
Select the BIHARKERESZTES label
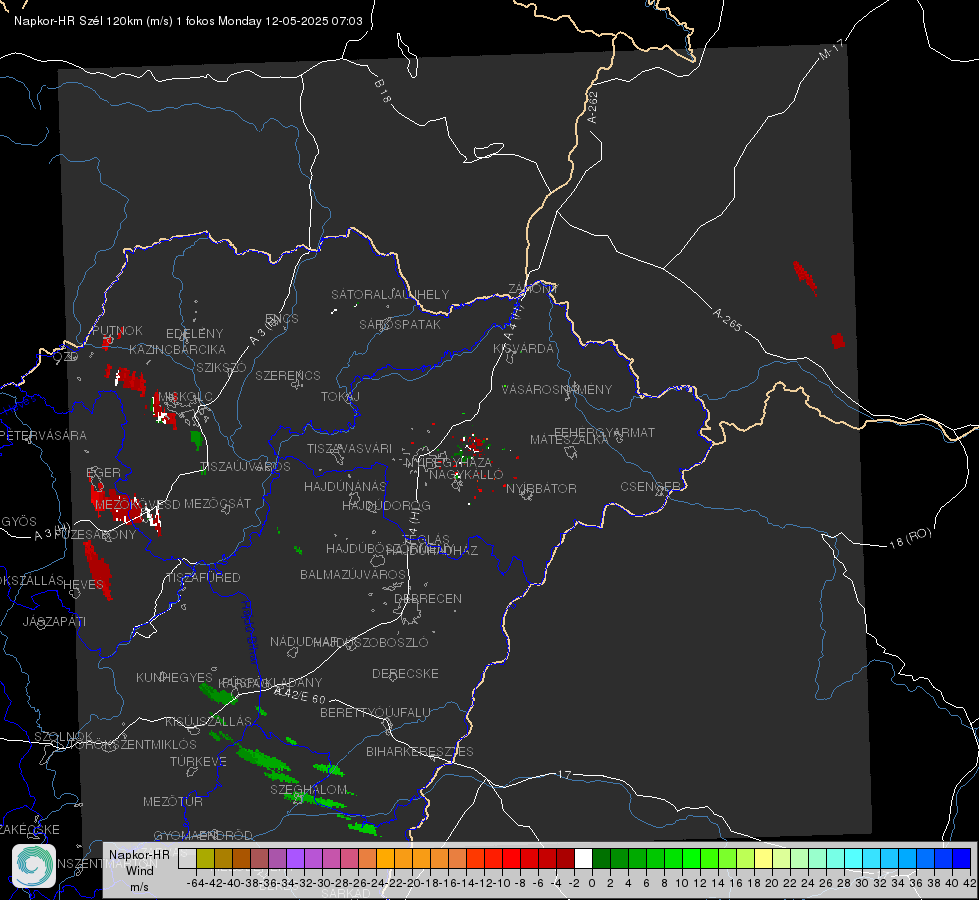point(420,751)
